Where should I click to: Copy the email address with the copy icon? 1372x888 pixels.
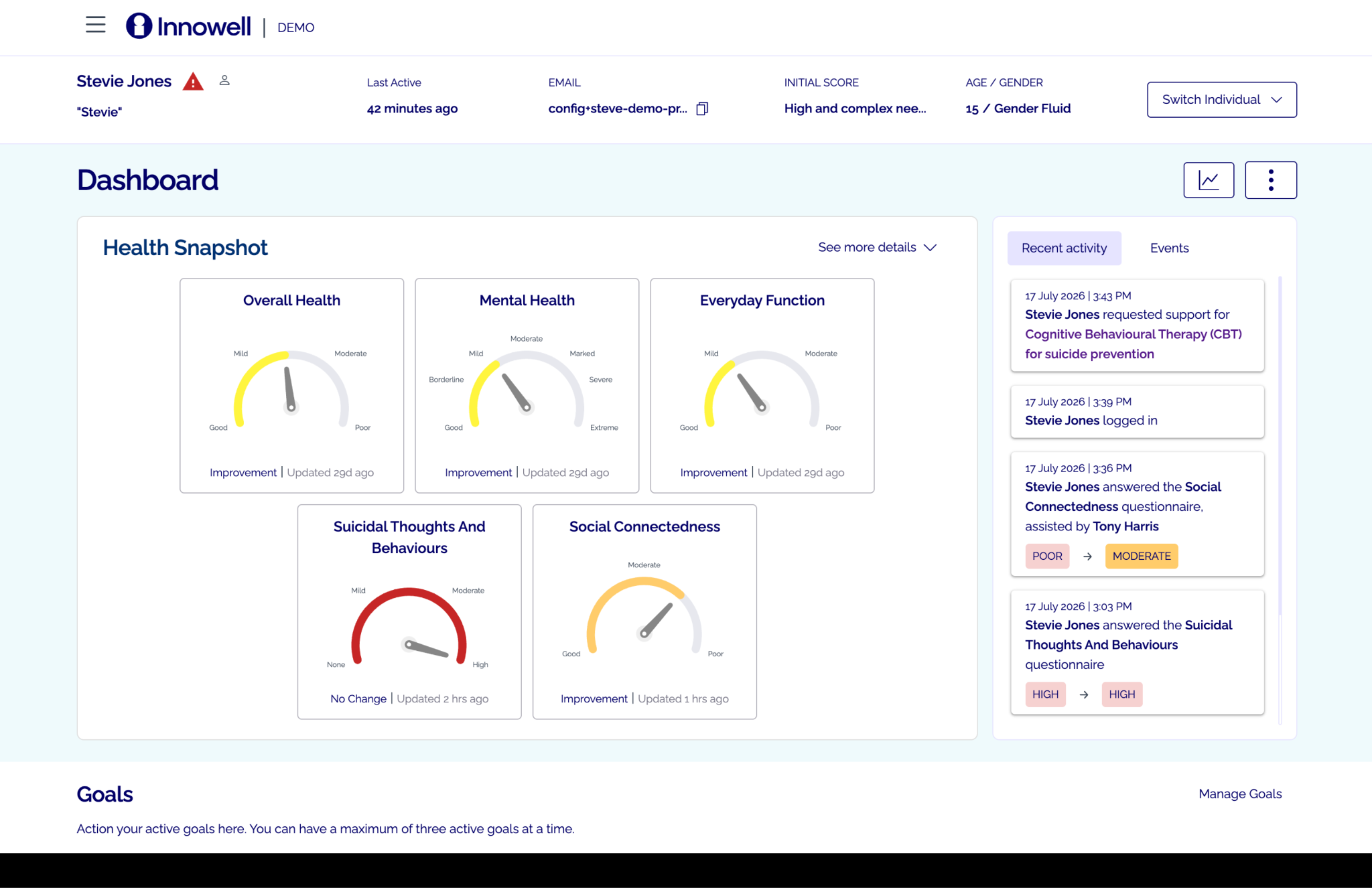click(702, 108)
